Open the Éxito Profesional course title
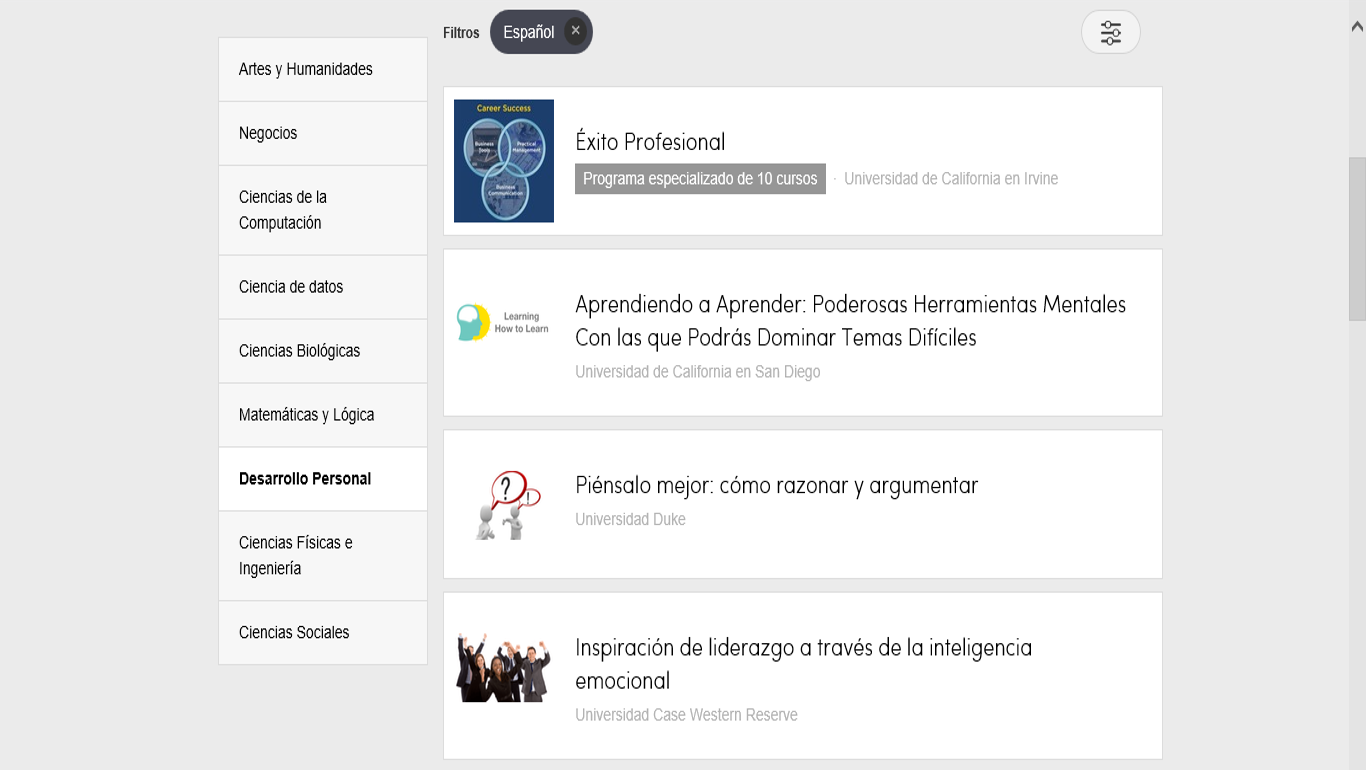Image resolution: width=1366 pixels, height=770 pixels. tap(650, 142)
